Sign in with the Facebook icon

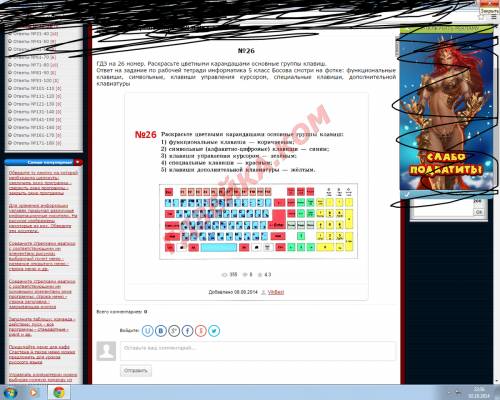pyautogui.click(x=187, y=331)
